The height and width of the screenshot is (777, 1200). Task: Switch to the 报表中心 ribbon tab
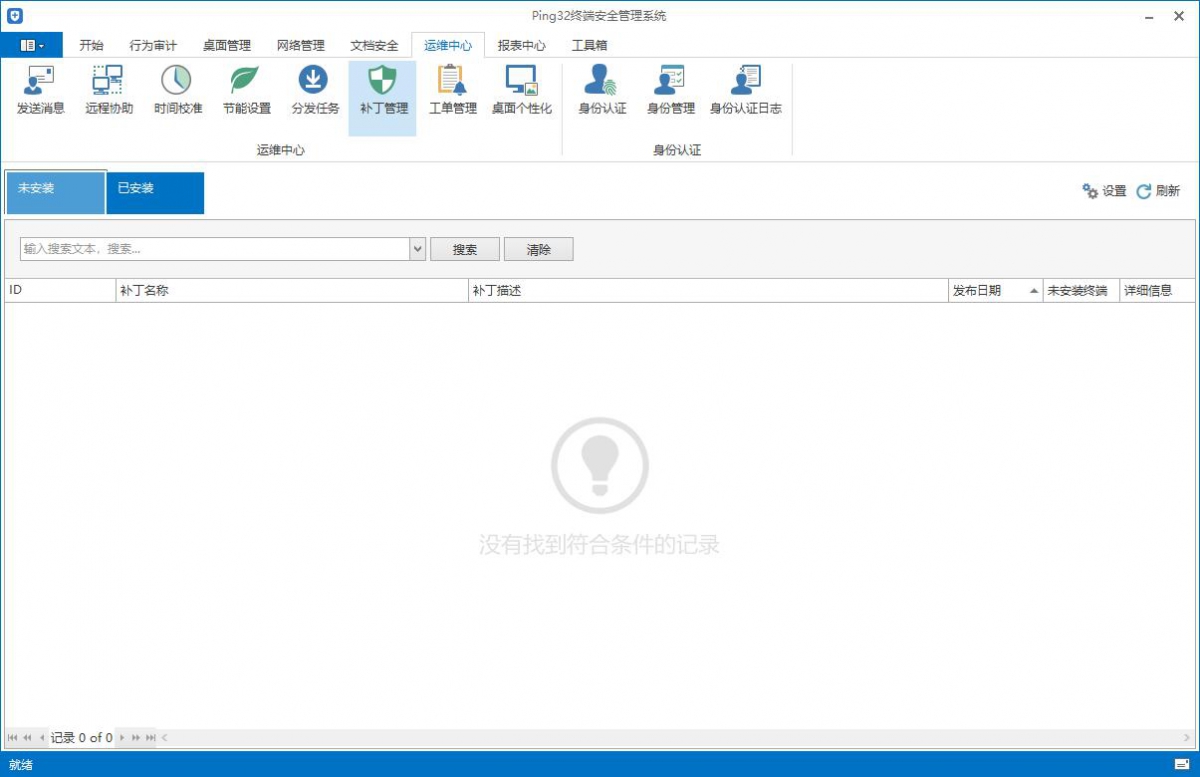[522, 45]
